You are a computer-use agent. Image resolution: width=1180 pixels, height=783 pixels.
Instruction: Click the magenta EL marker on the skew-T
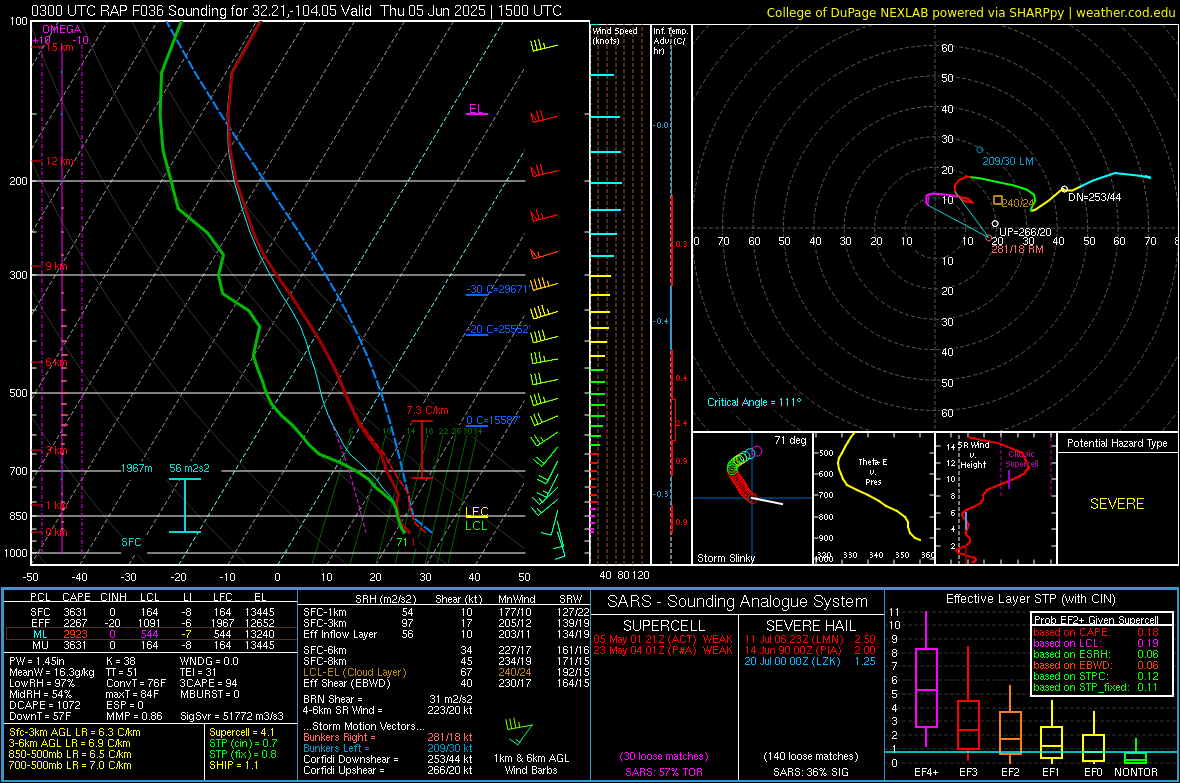point(476,109)
